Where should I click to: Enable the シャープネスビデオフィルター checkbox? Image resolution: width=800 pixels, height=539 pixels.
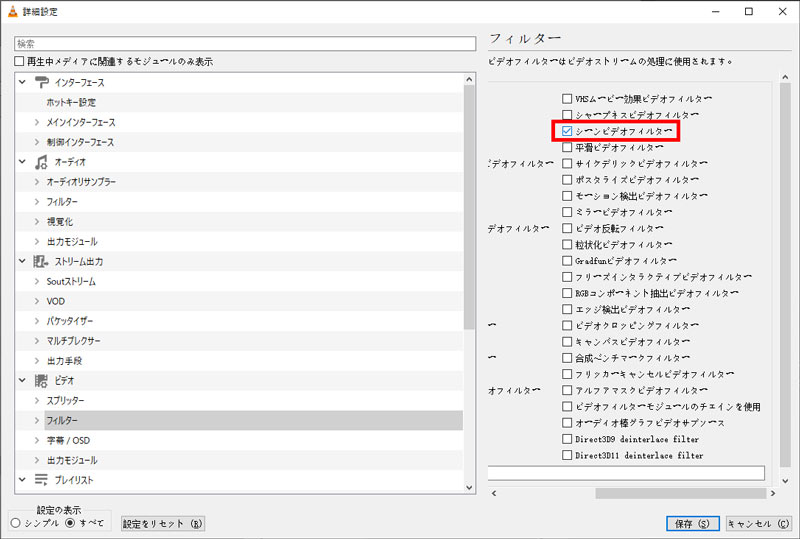pyautogui.click(x=567, y=115)
